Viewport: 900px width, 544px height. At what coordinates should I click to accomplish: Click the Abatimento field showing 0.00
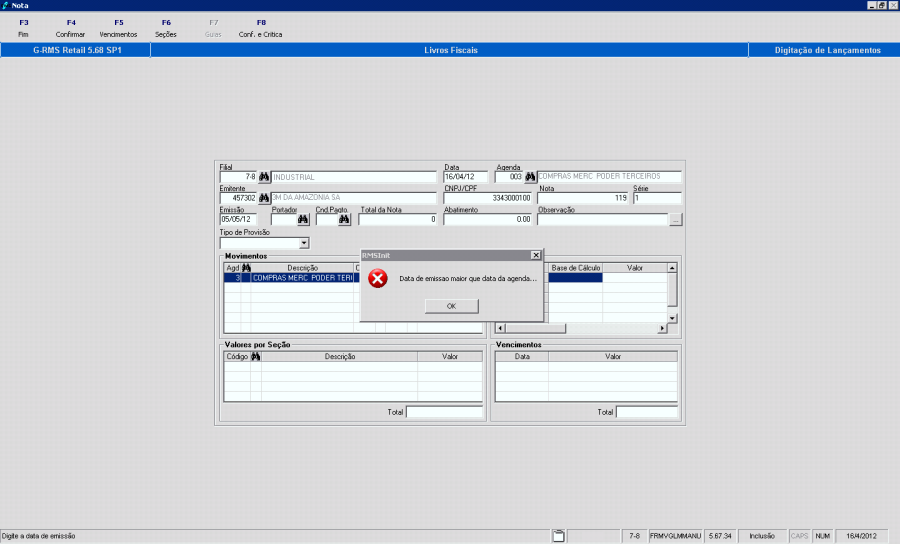pyautogui.click(x=488, y=219)
